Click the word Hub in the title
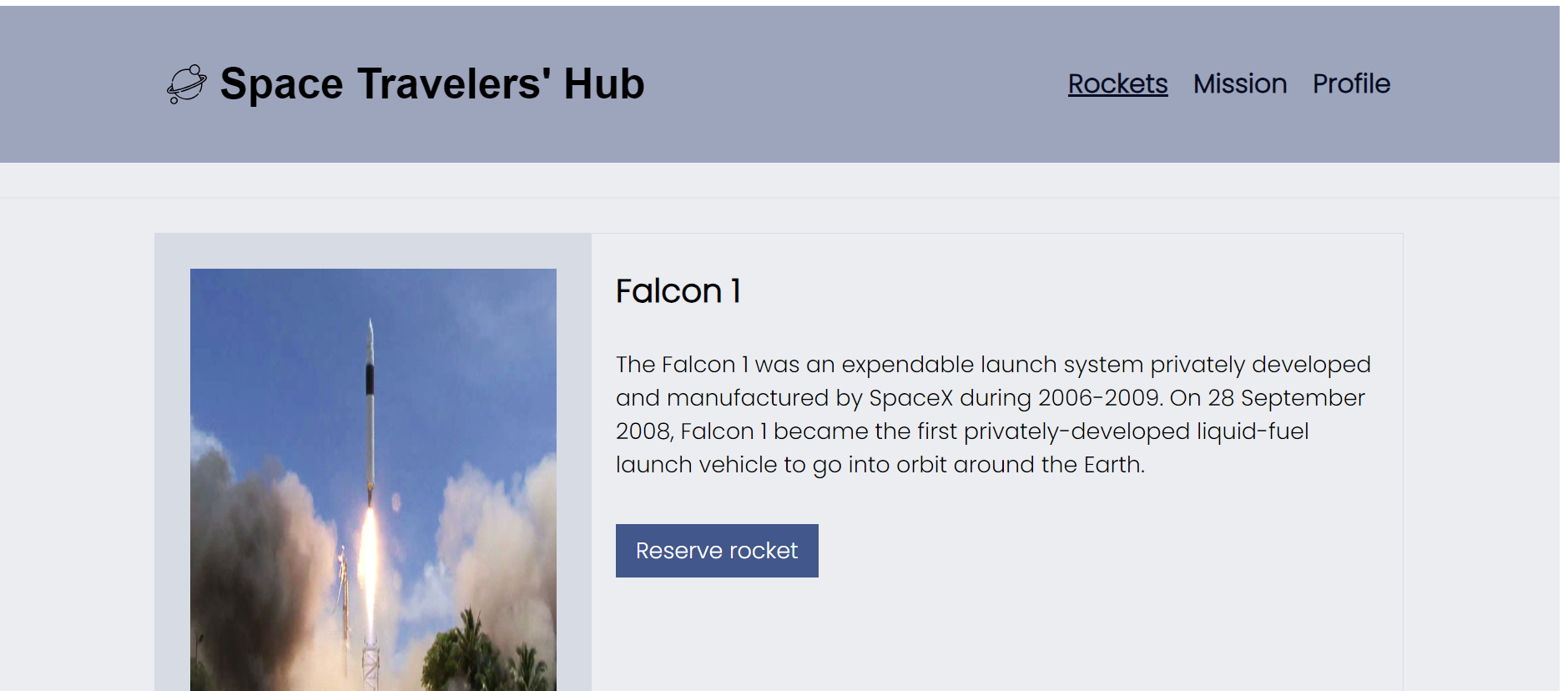1568x691 pixels. [604, 84]
